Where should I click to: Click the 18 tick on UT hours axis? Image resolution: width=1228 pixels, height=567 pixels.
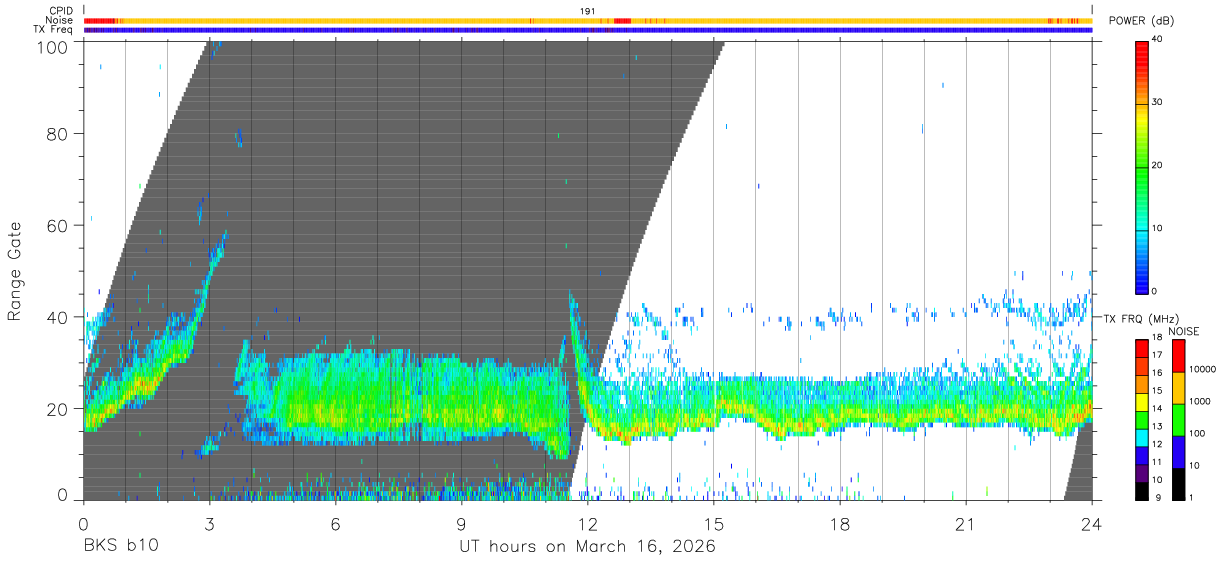click(839, 523)
